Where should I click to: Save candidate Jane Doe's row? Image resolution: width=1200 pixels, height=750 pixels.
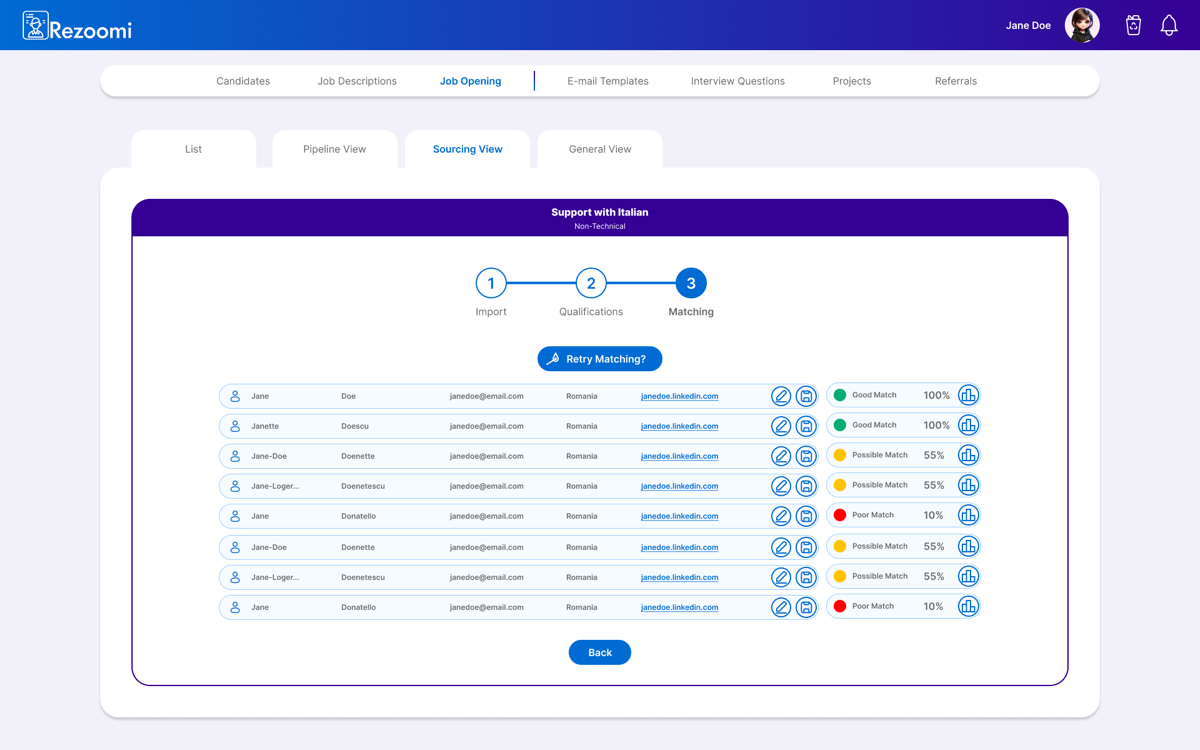[806, 396]
